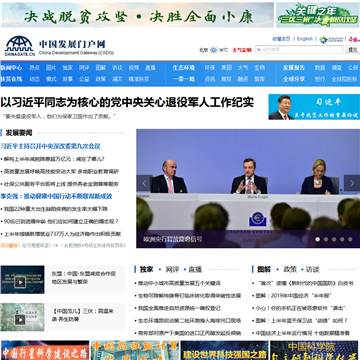
Task: Click inside the site search input field
Action: [x=299, y=50]
